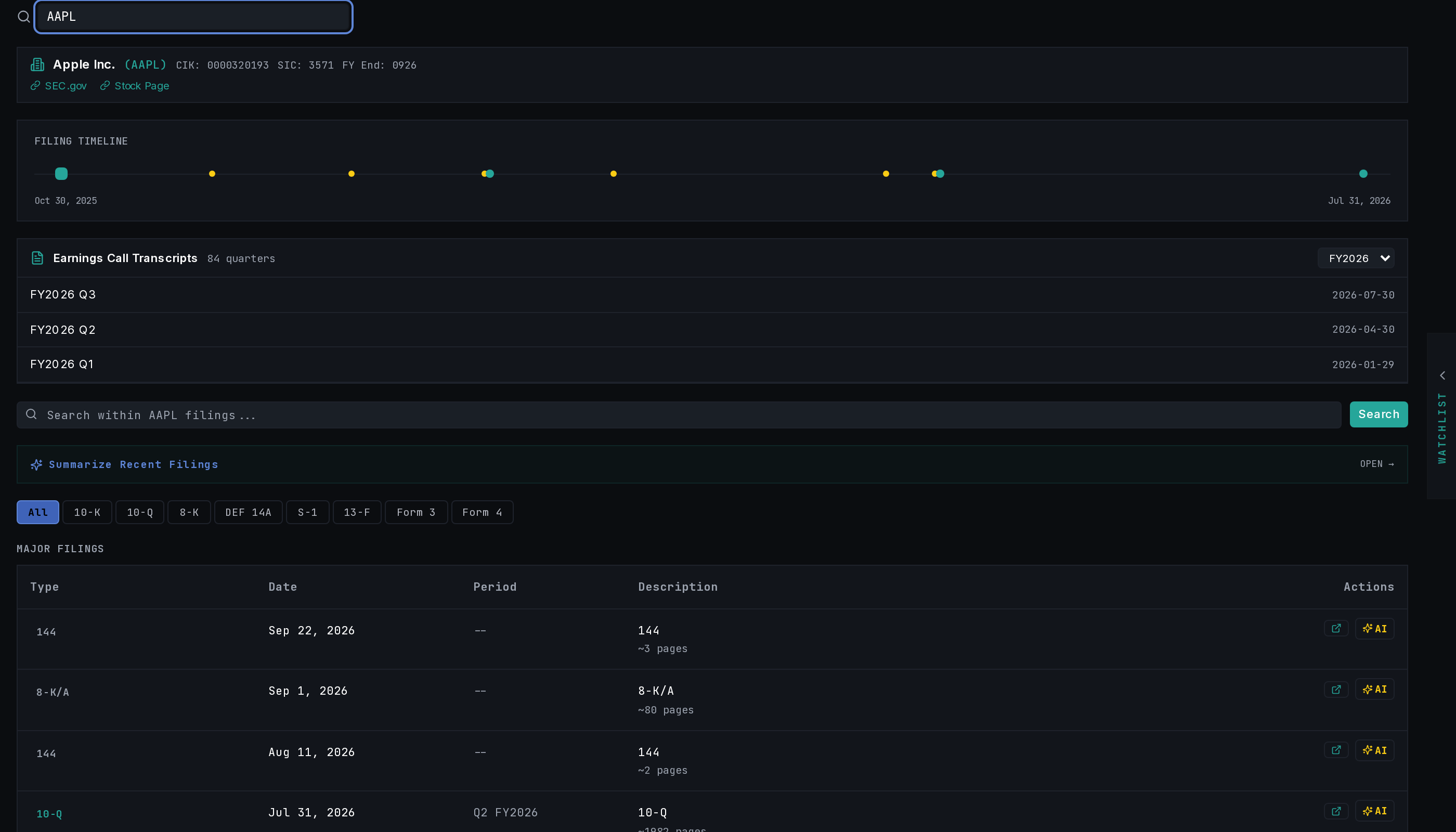The height and width of the screenshot is (832, 1456).
Task: Open the FY2026 Q2 transcript row
Action: pos(712,330)
